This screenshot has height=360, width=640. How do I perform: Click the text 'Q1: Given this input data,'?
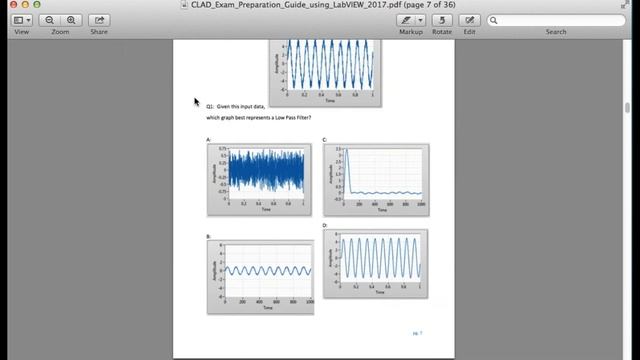coord(236,106)
